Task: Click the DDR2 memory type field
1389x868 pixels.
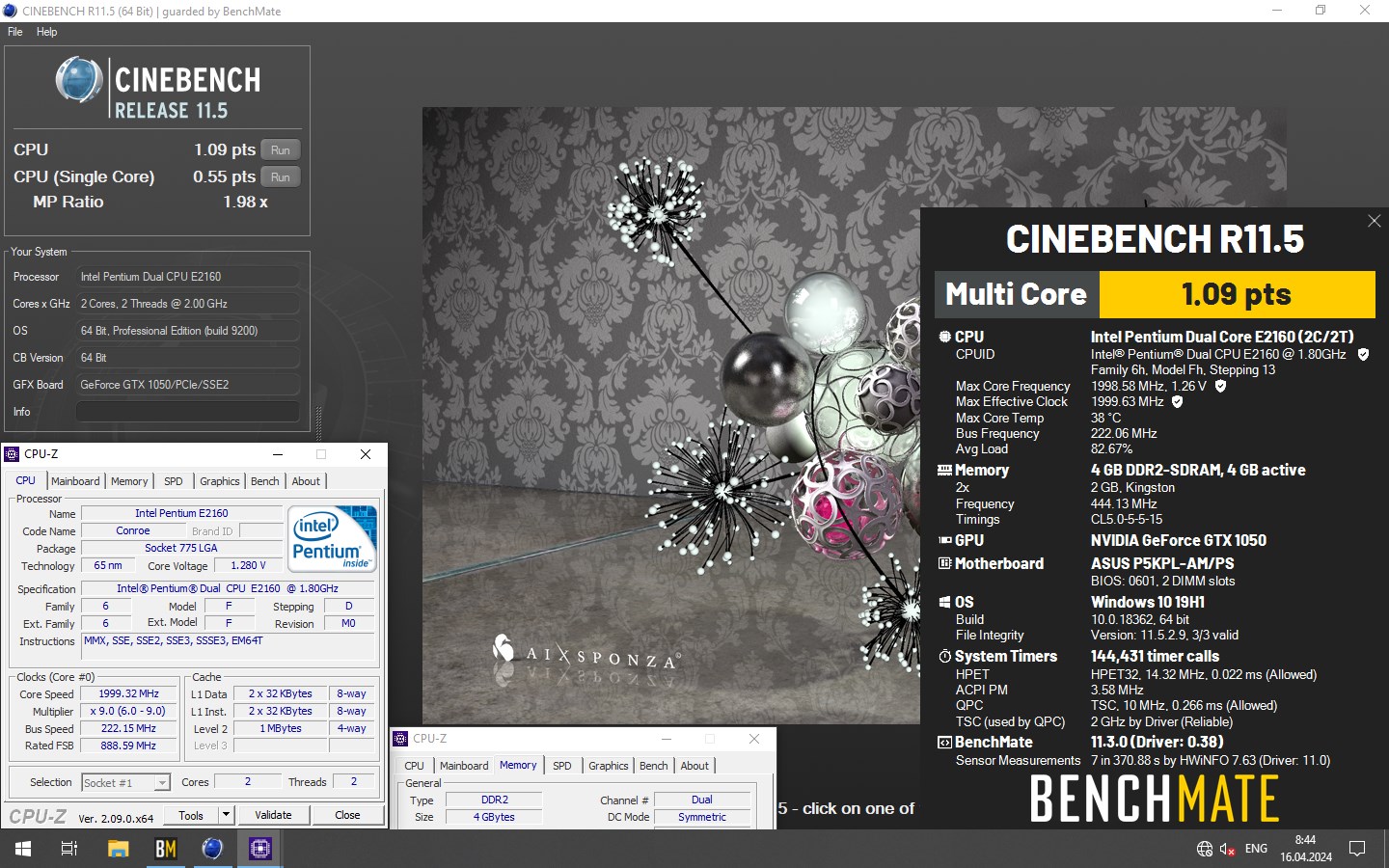Action: coord(495,800)
